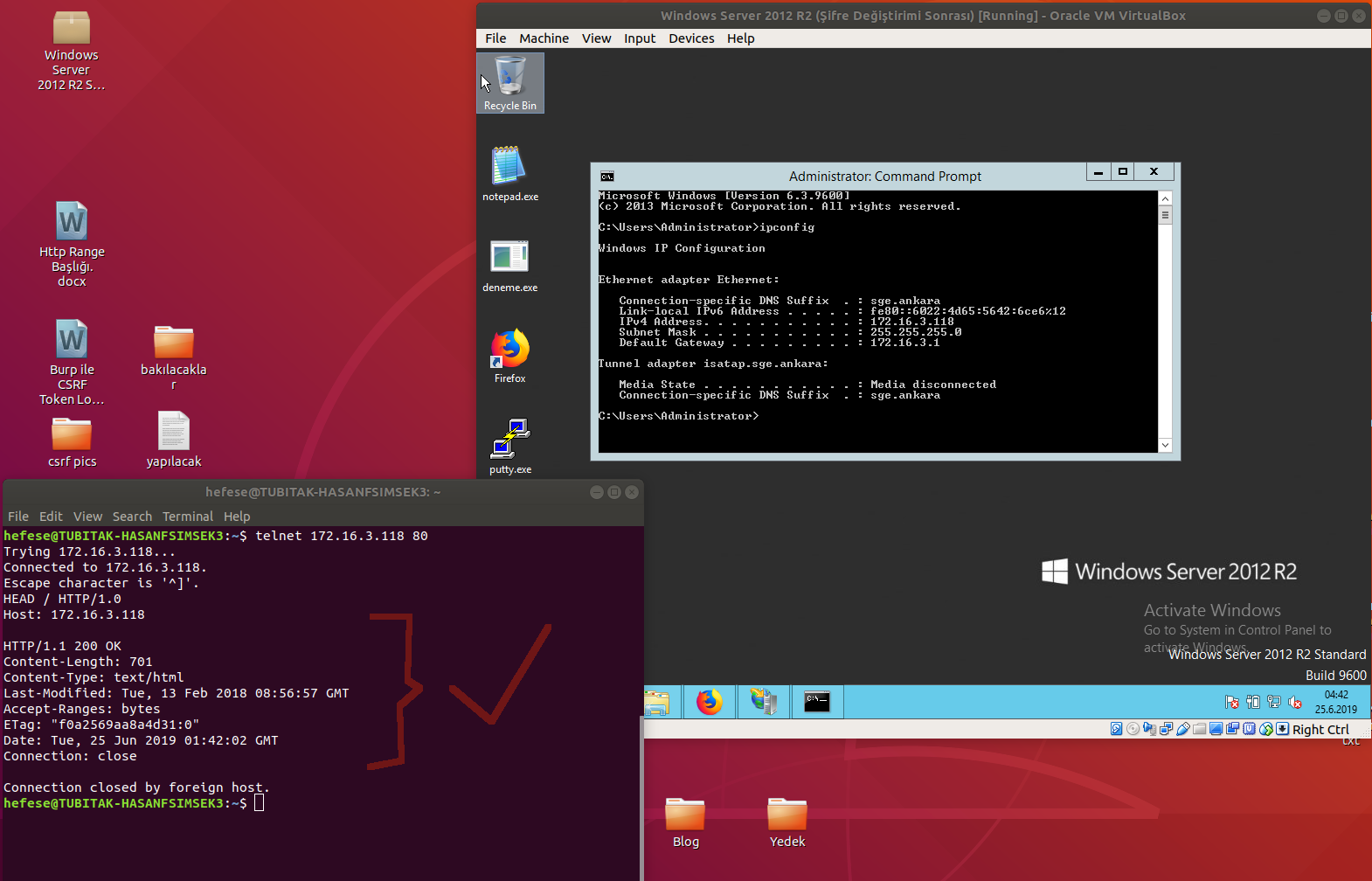Viewport: 1372px width, 881px height.
Task: Click the IPv4 Address line in Command Prompt
Action: pos(786,322)
